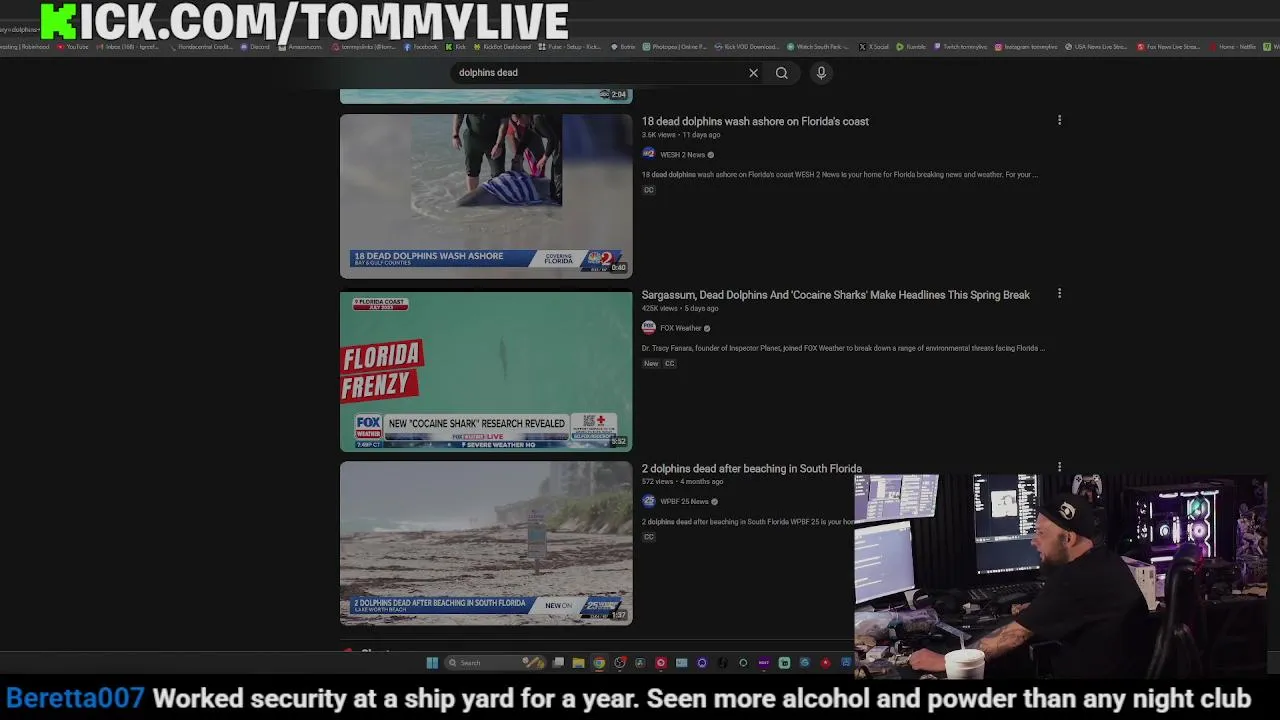Open the Rumble bookmark

[911, 47]
